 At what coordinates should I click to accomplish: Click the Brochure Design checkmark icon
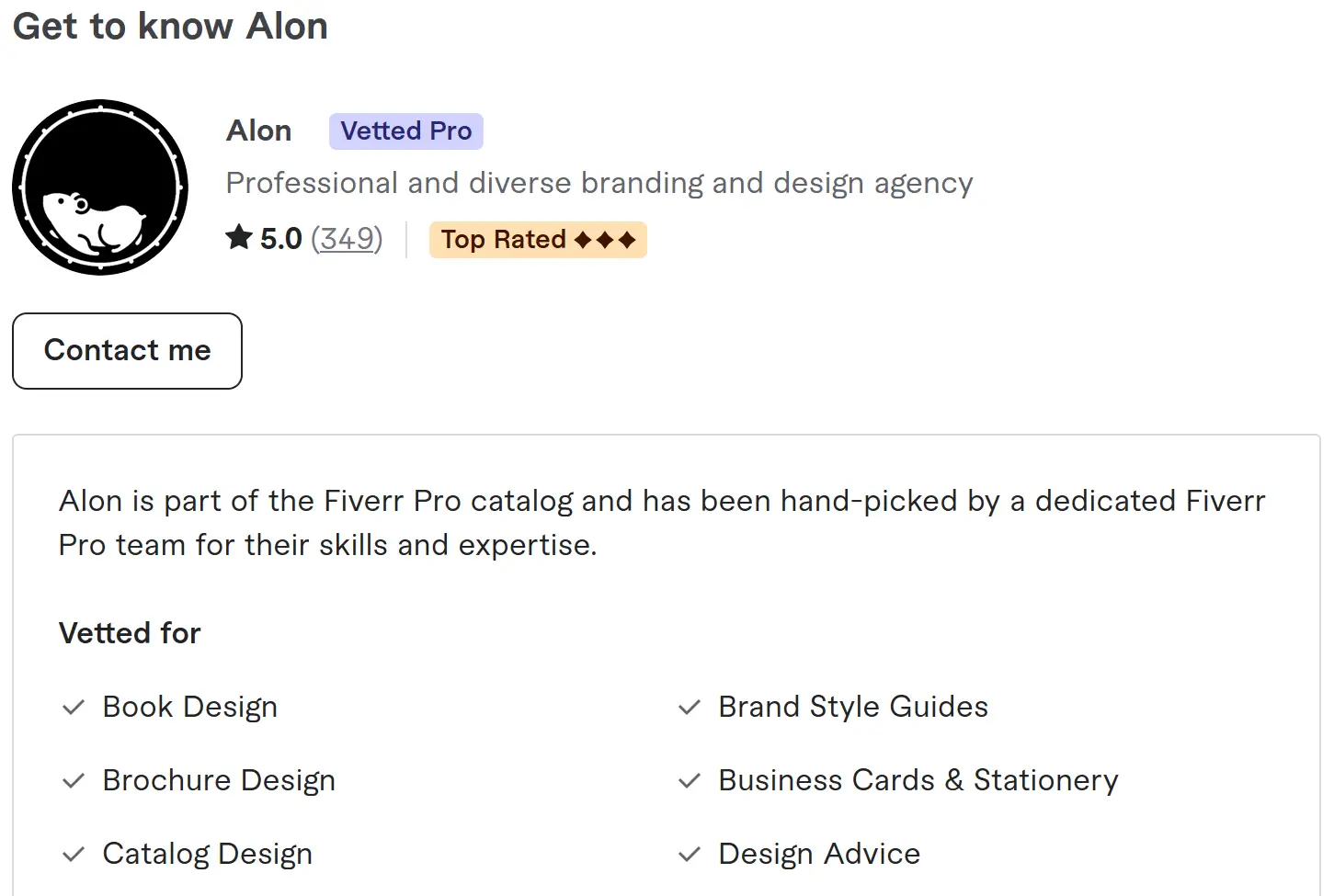pos(74,781)
